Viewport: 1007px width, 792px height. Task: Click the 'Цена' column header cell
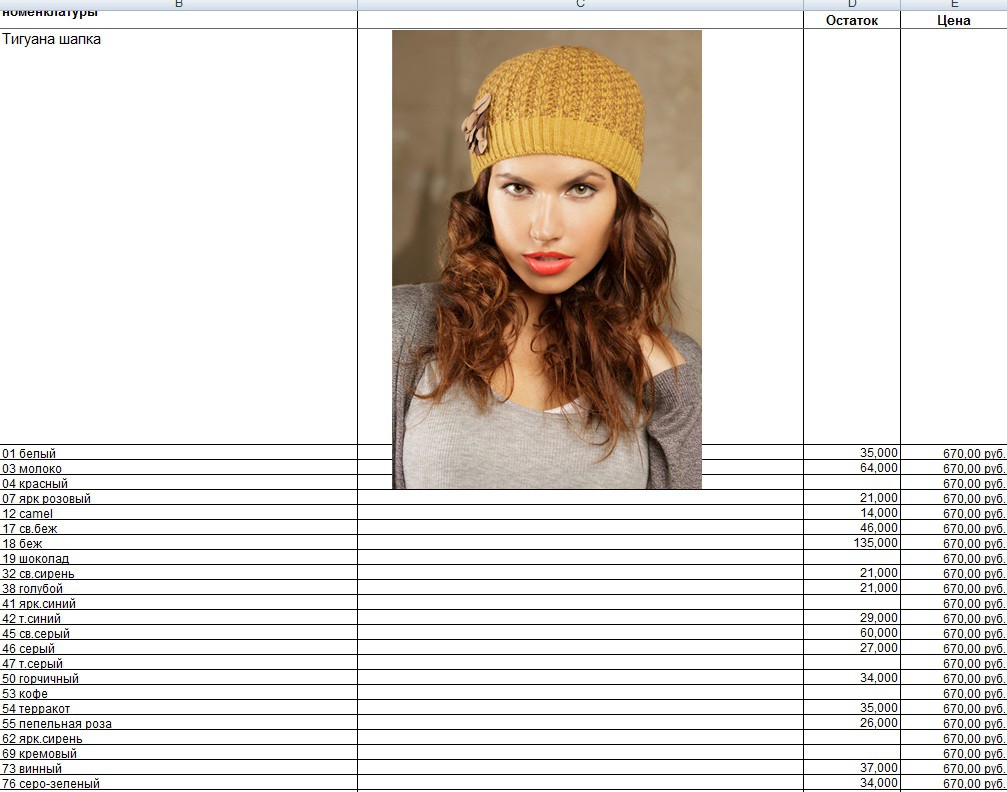coord(954,20)
